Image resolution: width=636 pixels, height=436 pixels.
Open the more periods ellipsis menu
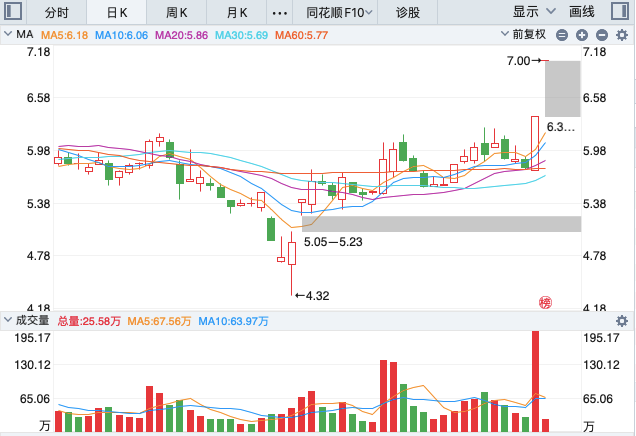279,13
